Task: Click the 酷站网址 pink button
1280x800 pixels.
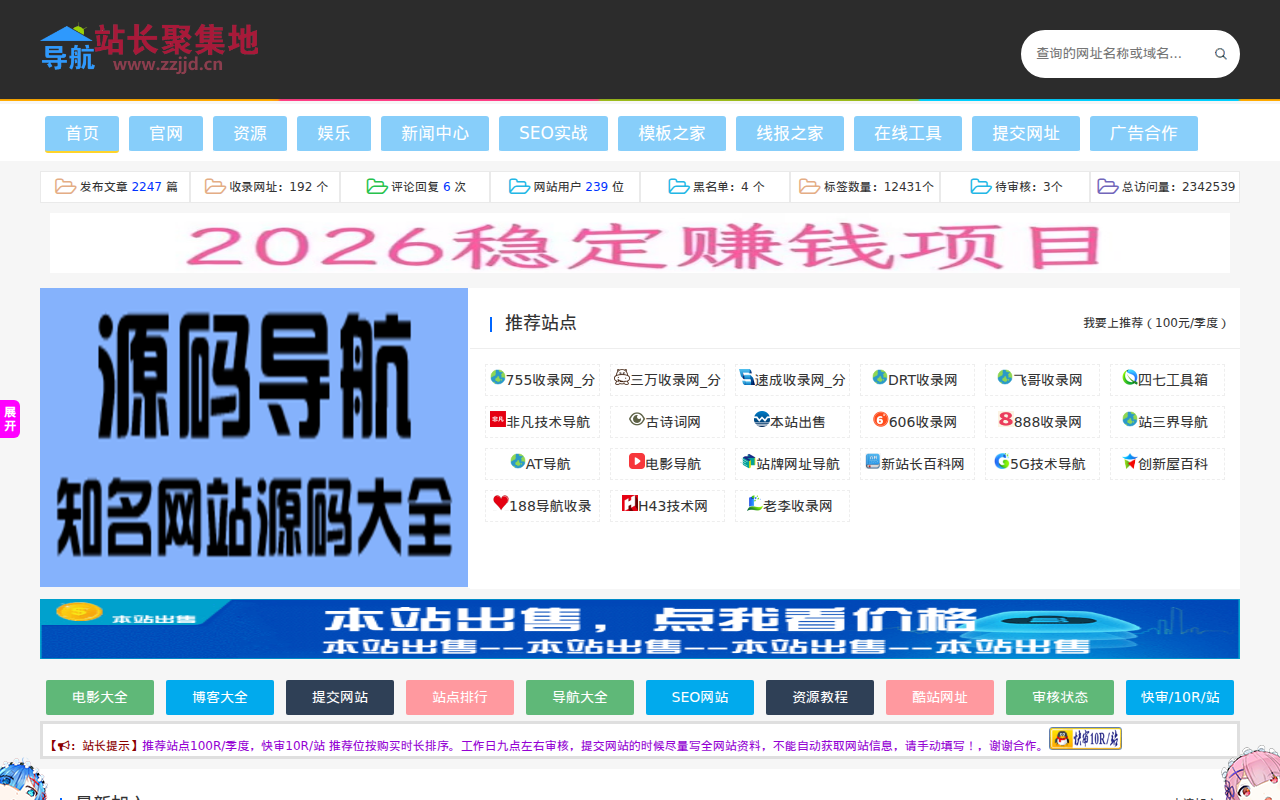Action: (940, 697)
